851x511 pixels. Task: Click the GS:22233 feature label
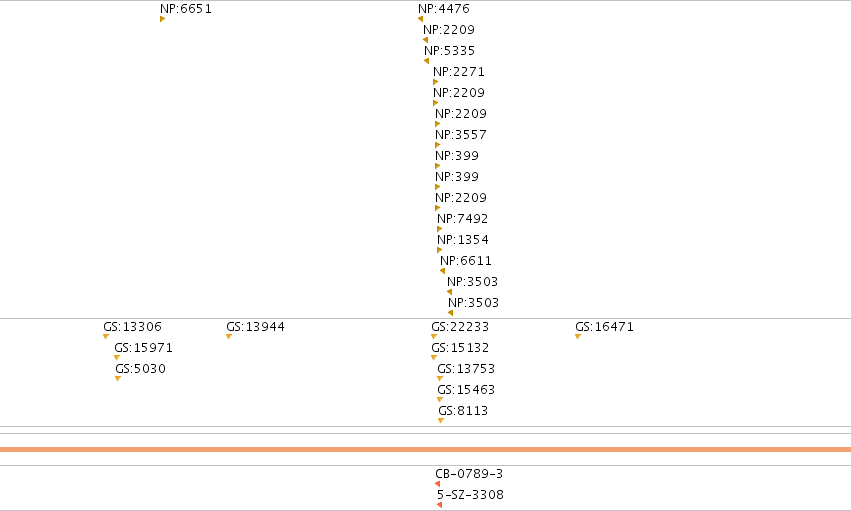click(x=460, y=327)
